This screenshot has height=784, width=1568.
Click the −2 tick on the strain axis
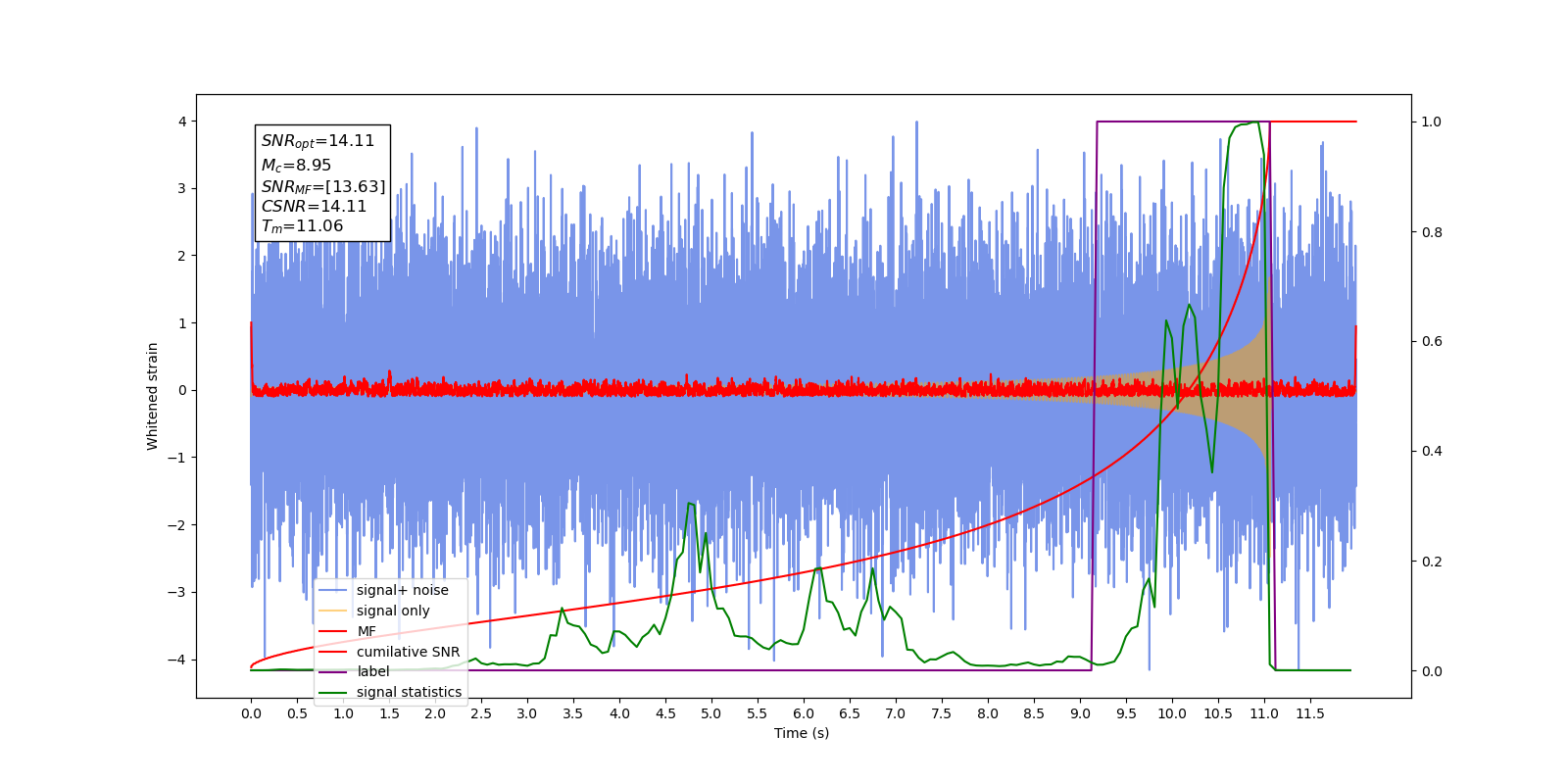[x=176, y=525]
